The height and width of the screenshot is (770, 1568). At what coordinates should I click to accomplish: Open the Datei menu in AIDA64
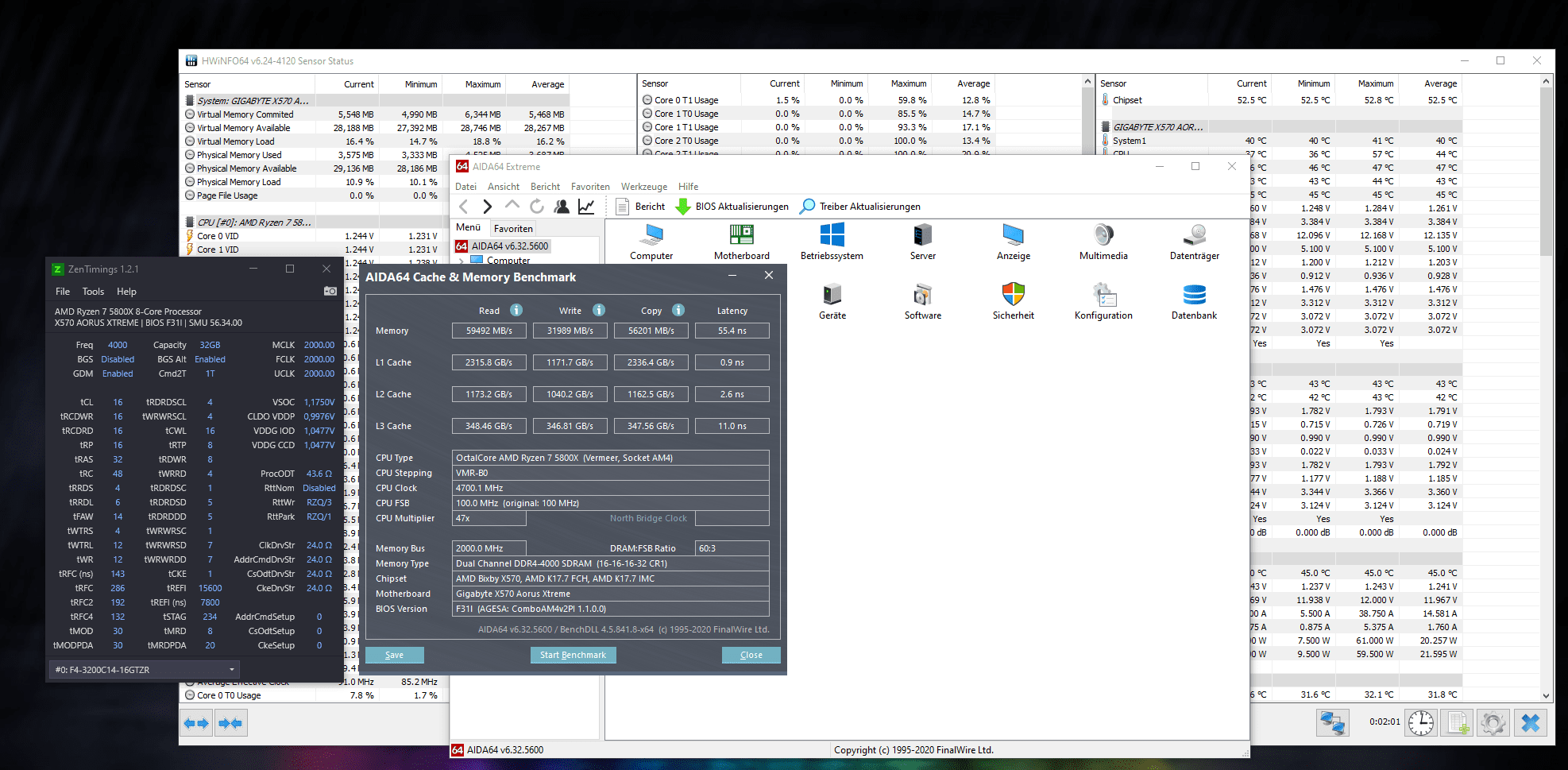click(x=465, y=187)
